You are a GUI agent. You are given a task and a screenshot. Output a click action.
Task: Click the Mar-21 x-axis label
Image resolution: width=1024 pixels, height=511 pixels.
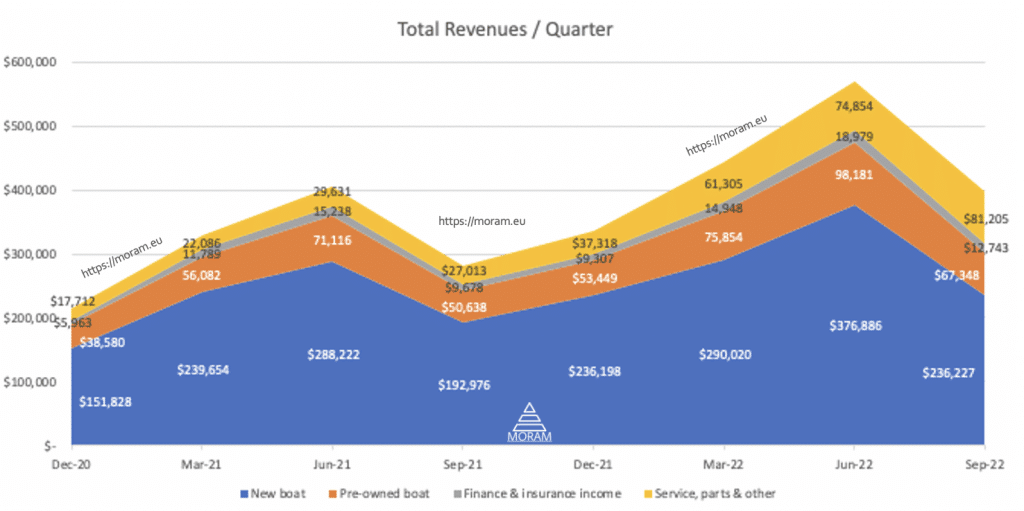202,464
